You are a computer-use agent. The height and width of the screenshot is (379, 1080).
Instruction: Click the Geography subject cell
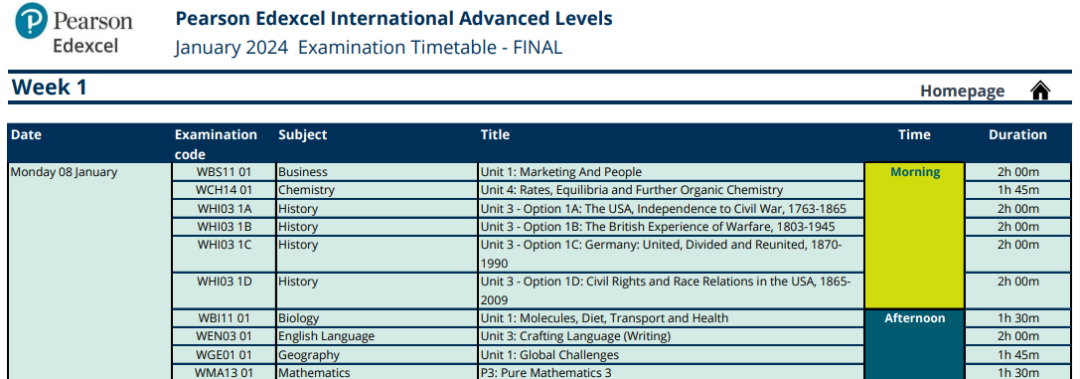click(x=377, y=355)
